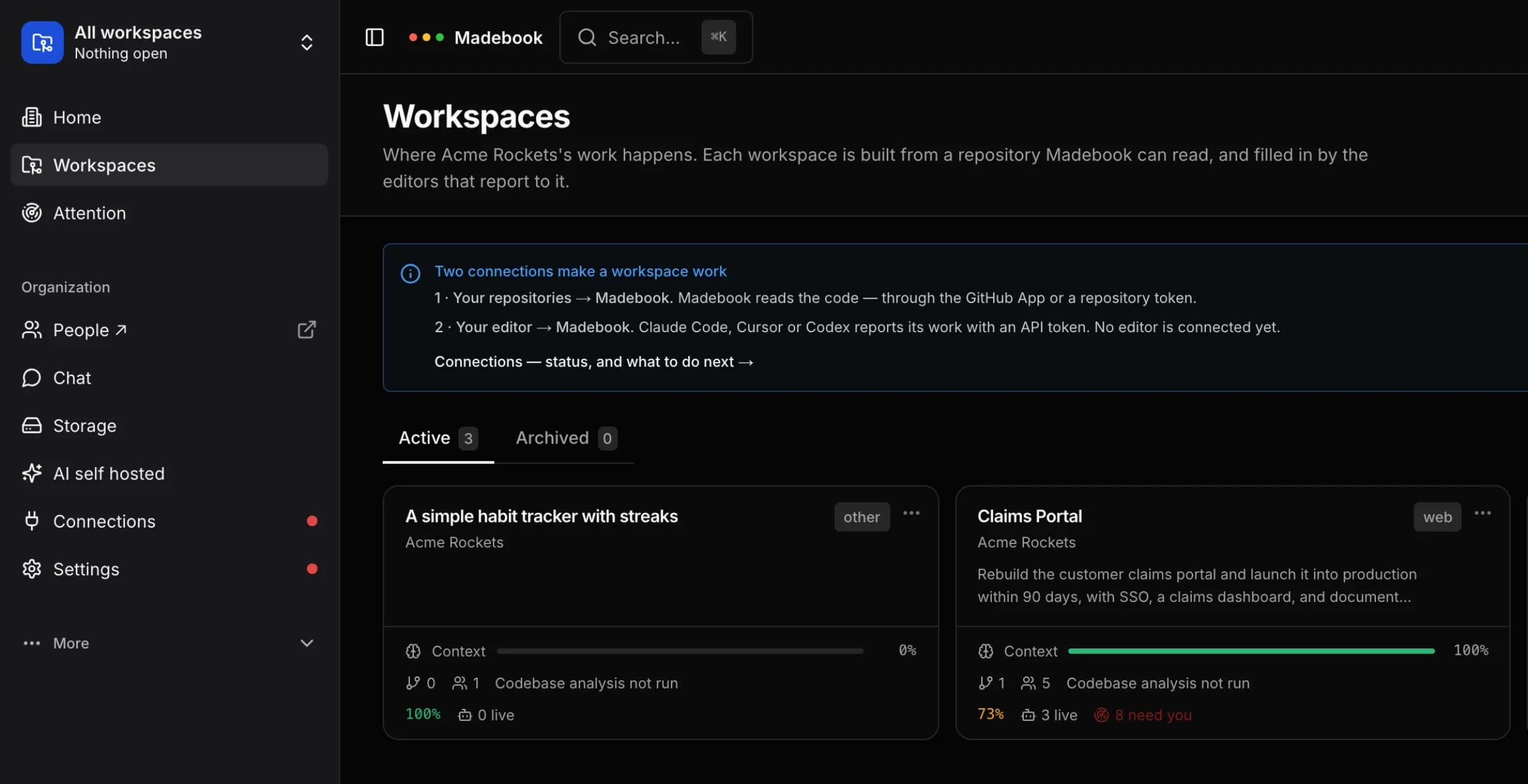Click the Context brain icon on habit tracker

pos(413,651)
